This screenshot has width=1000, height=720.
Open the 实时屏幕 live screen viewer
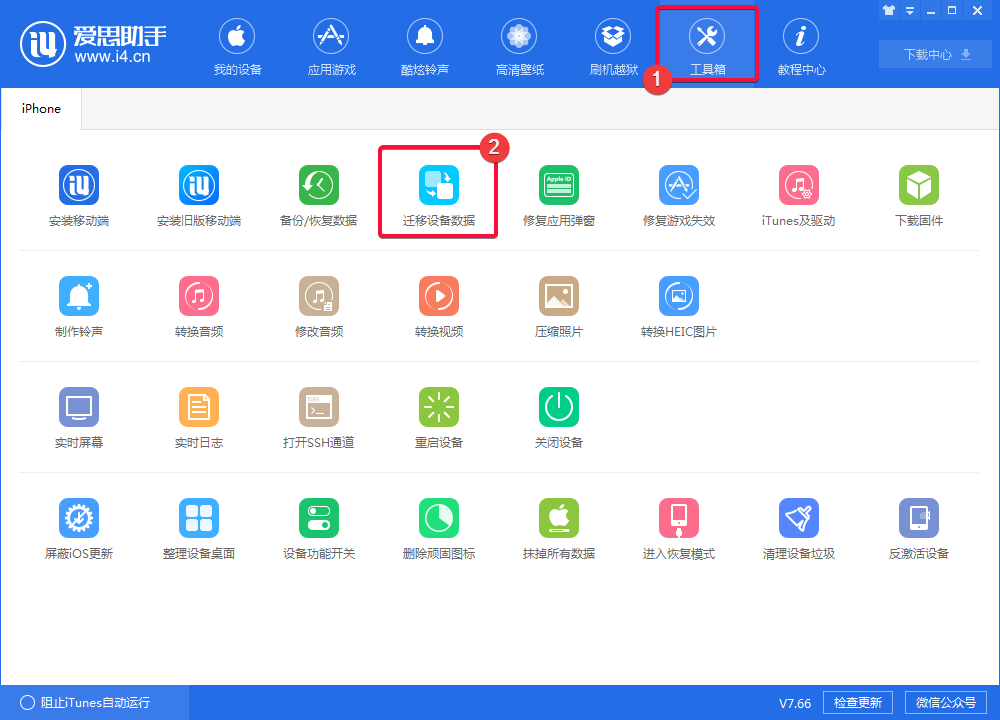point(79,406)
